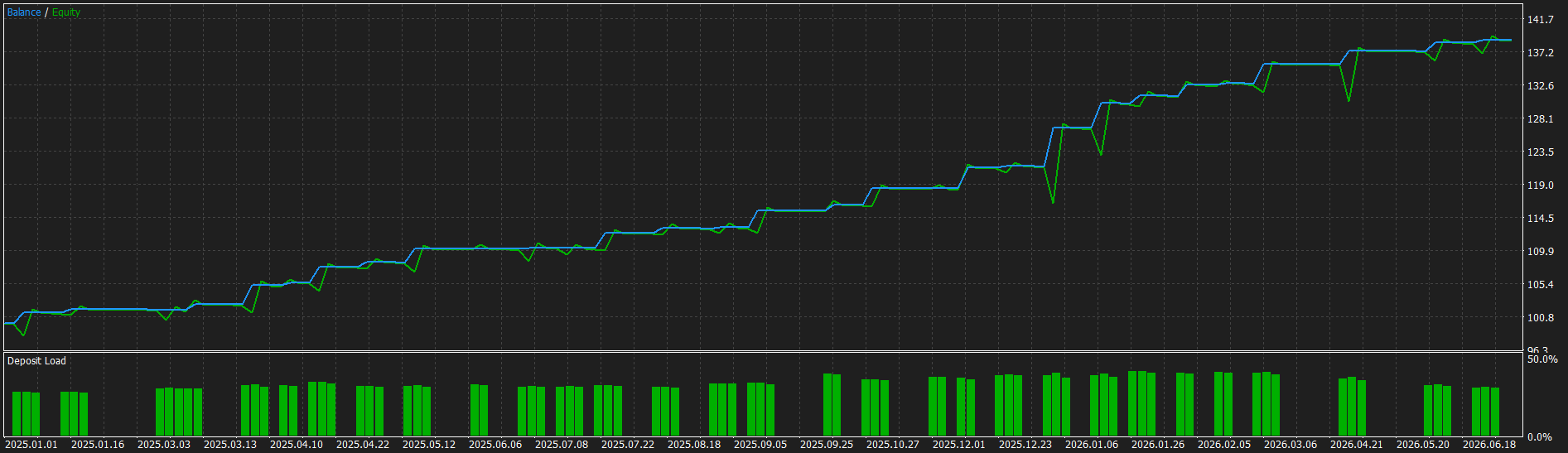1568x453 pixels.
Task: Click the 2025.12.23 date label
Action: [1025, 445]
